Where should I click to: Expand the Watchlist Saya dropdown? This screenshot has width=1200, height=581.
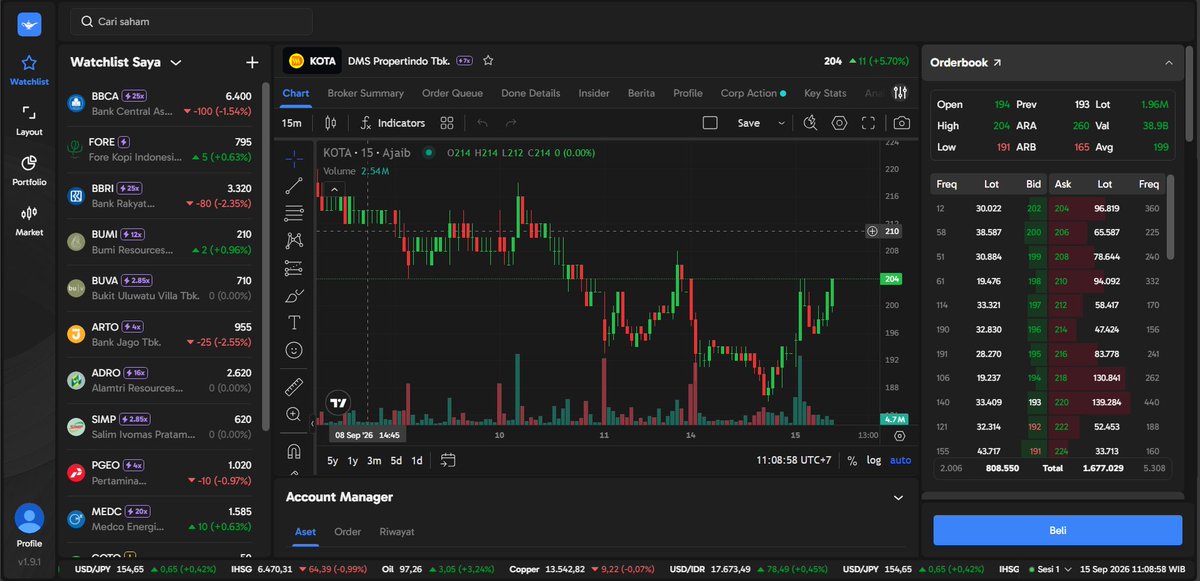176,62
